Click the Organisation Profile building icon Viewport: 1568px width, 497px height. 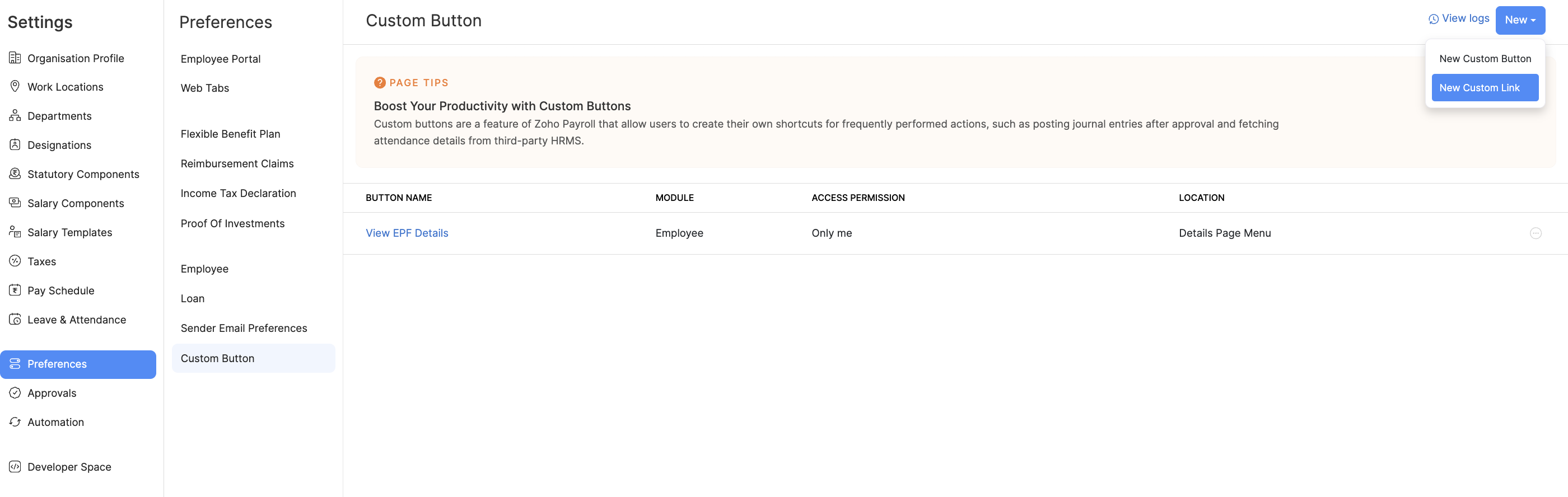coord(15,58)
